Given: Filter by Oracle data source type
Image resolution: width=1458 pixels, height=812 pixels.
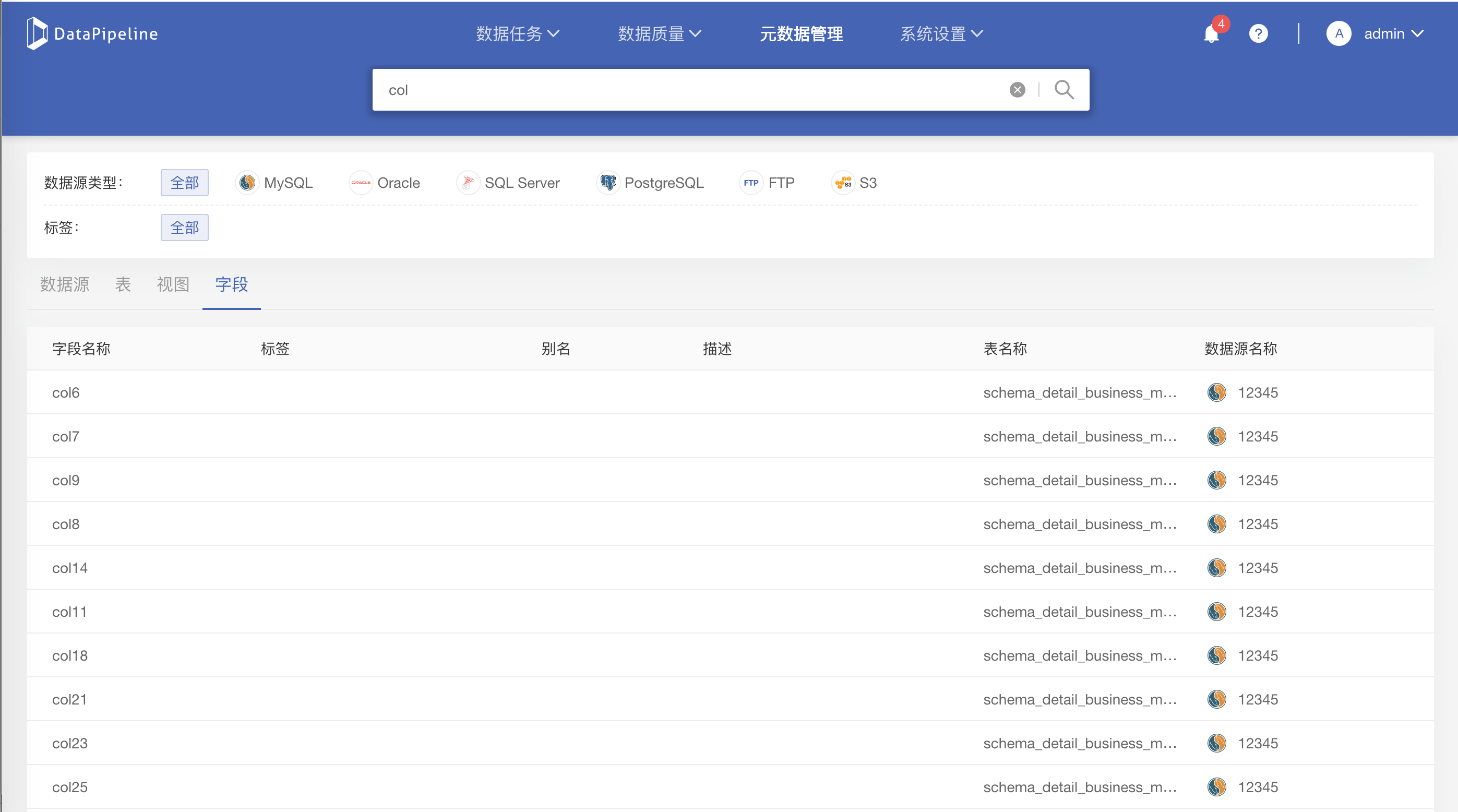Looking at the screenshot, I should 385,183.
